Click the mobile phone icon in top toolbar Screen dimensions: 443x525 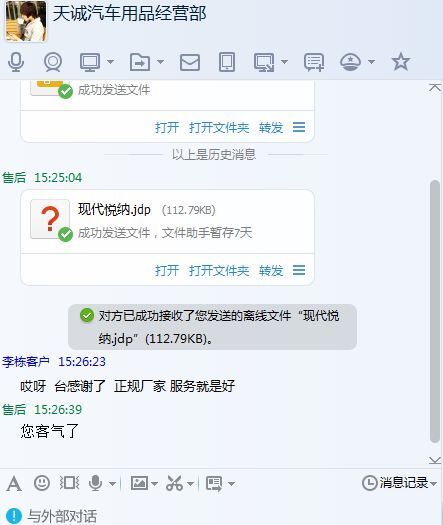227,62
